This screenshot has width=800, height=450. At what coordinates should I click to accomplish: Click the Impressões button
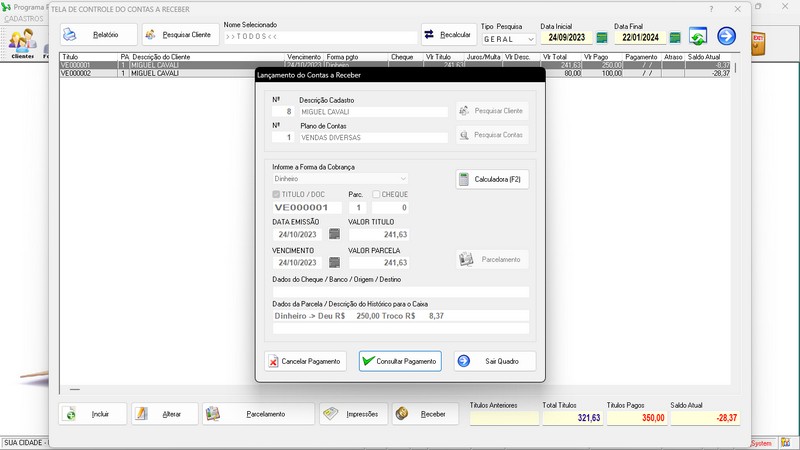[354, 414]
